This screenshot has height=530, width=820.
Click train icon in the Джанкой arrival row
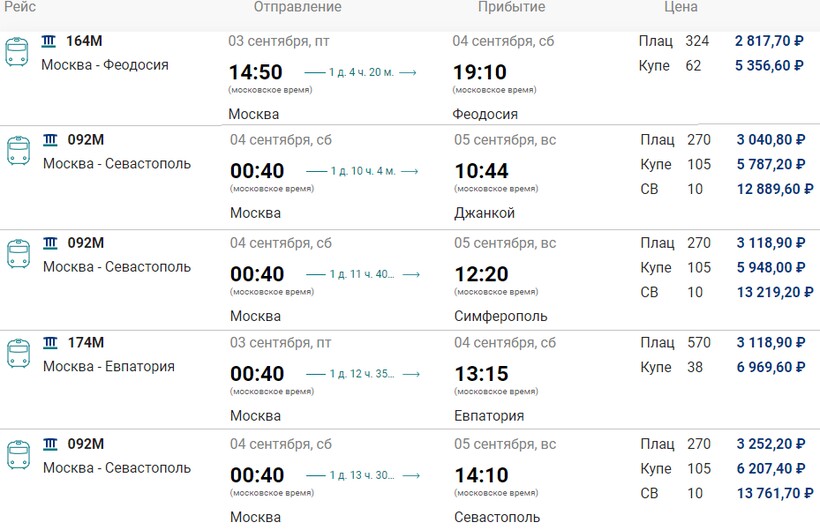(x=18, y=151)
